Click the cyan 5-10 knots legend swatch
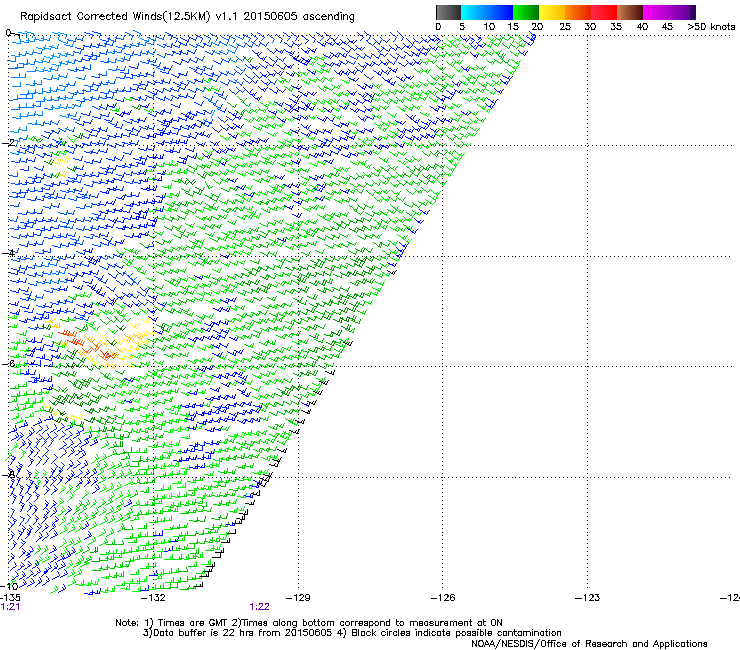 click(474, 12)
